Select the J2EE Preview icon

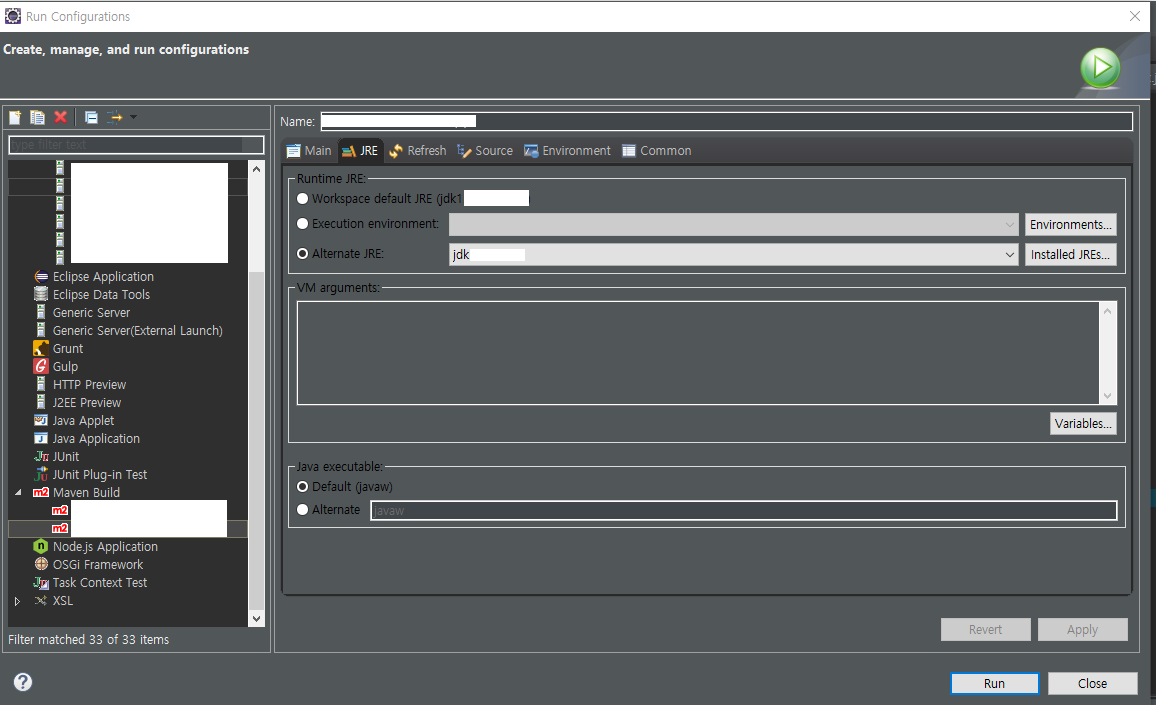coord(41,403)
